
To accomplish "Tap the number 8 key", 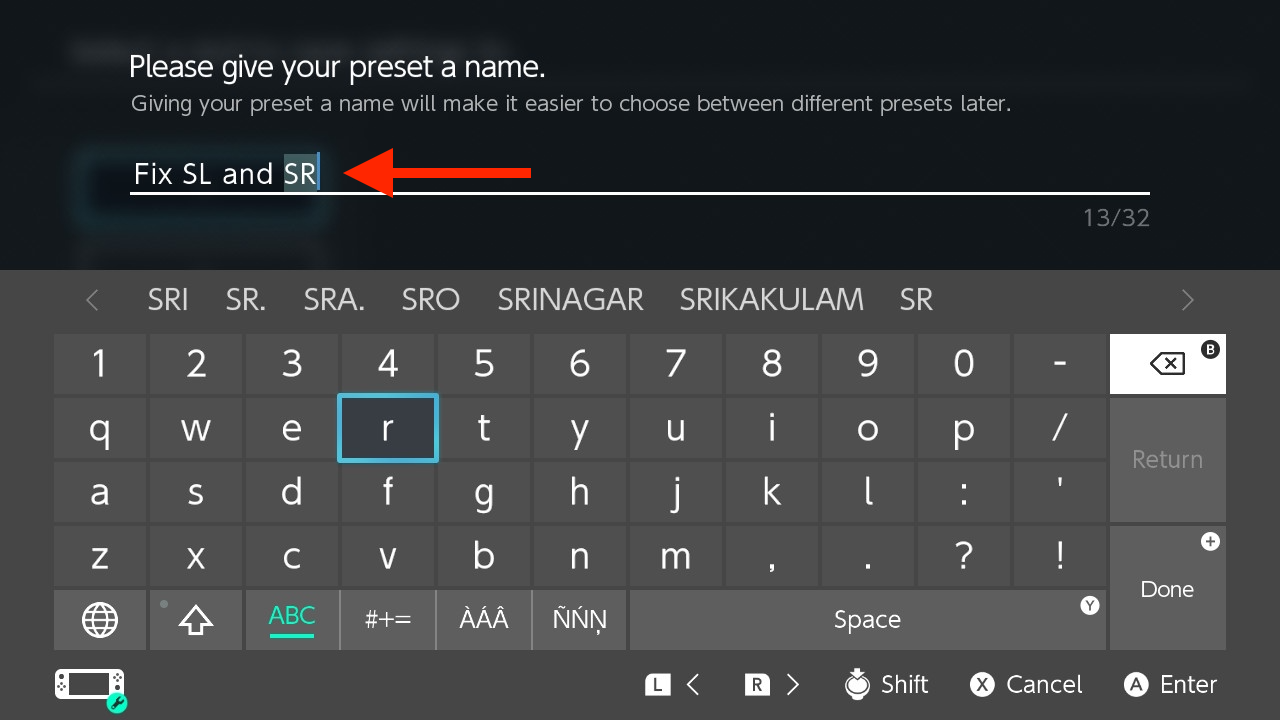I will (772, 364).
